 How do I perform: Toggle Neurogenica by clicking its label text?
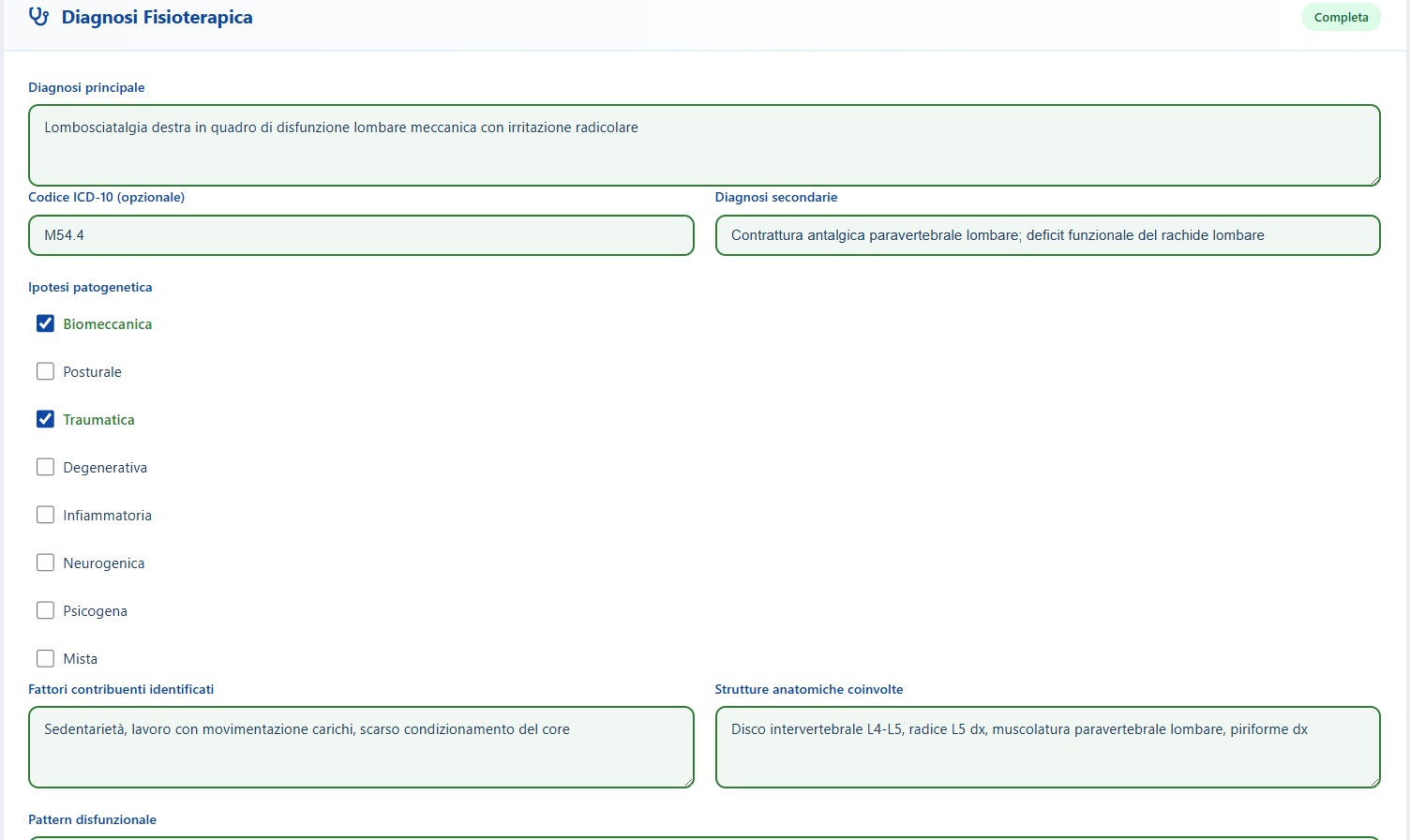click(103, 562)
